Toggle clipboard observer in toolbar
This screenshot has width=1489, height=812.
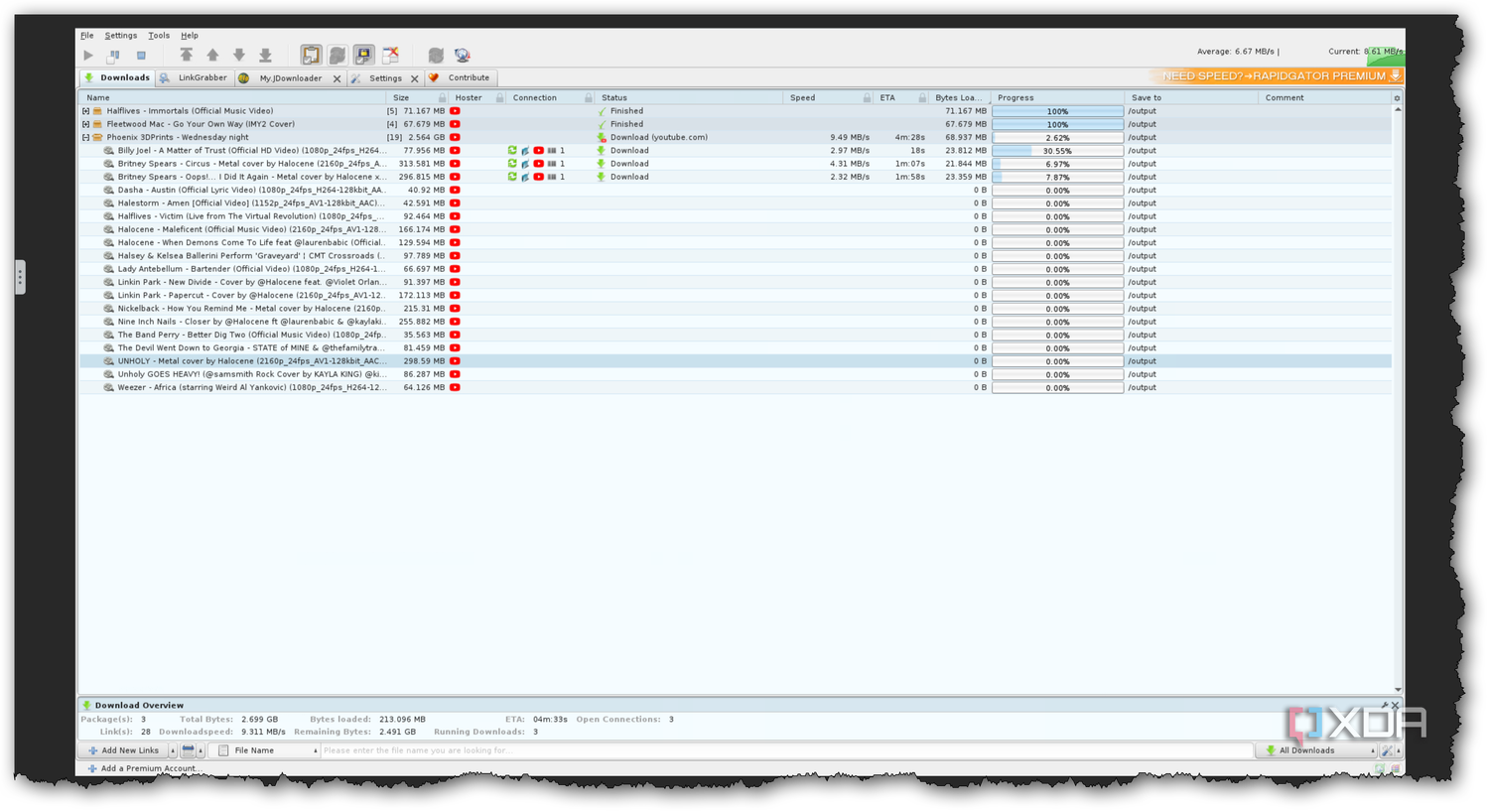(x=311, y=56)
